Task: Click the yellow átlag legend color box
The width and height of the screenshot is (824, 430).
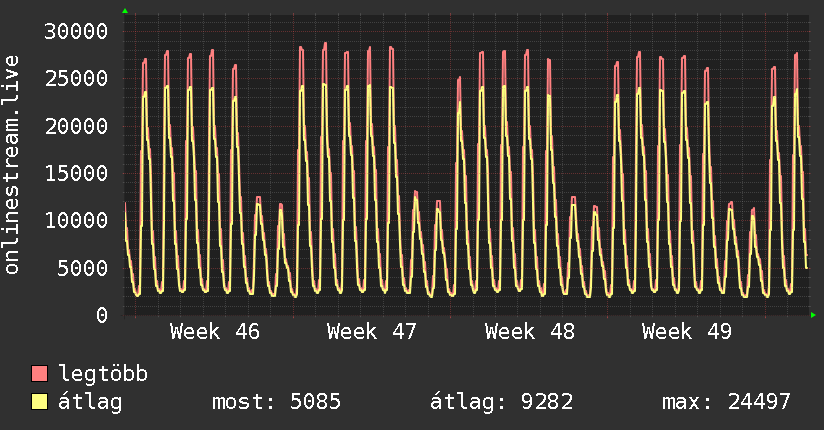Action: 40,402
